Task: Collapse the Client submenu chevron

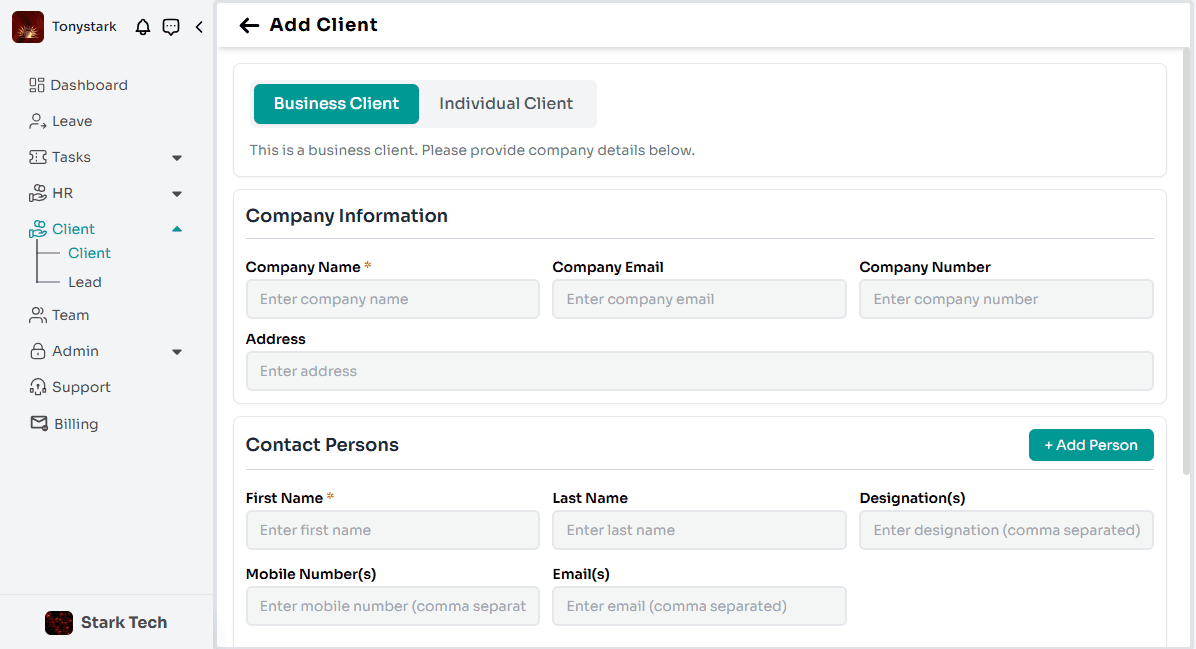Action: pyautogui.click(x=177, y=228)
